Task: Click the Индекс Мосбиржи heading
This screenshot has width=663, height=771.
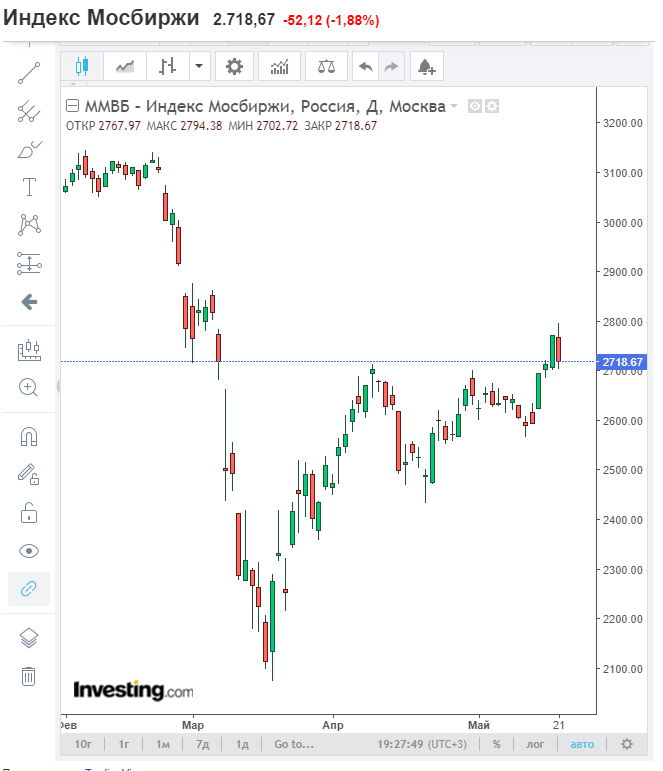Action: (101, 18)
